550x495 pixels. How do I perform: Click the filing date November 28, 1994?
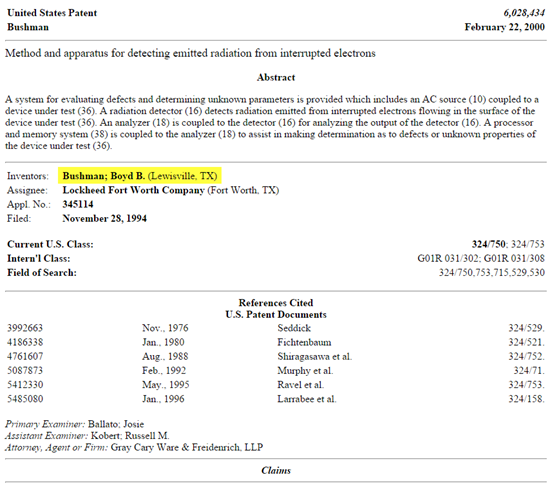[105, 219]
